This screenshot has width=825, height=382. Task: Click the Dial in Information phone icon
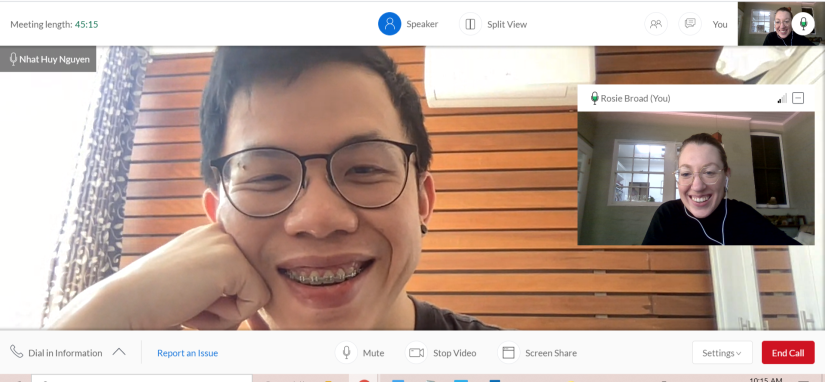pyautogui.click(x=17, y=352)
